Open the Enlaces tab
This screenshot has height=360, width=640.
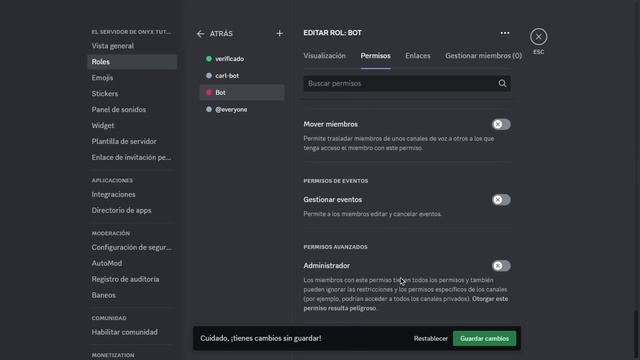[x=418, y=56]
